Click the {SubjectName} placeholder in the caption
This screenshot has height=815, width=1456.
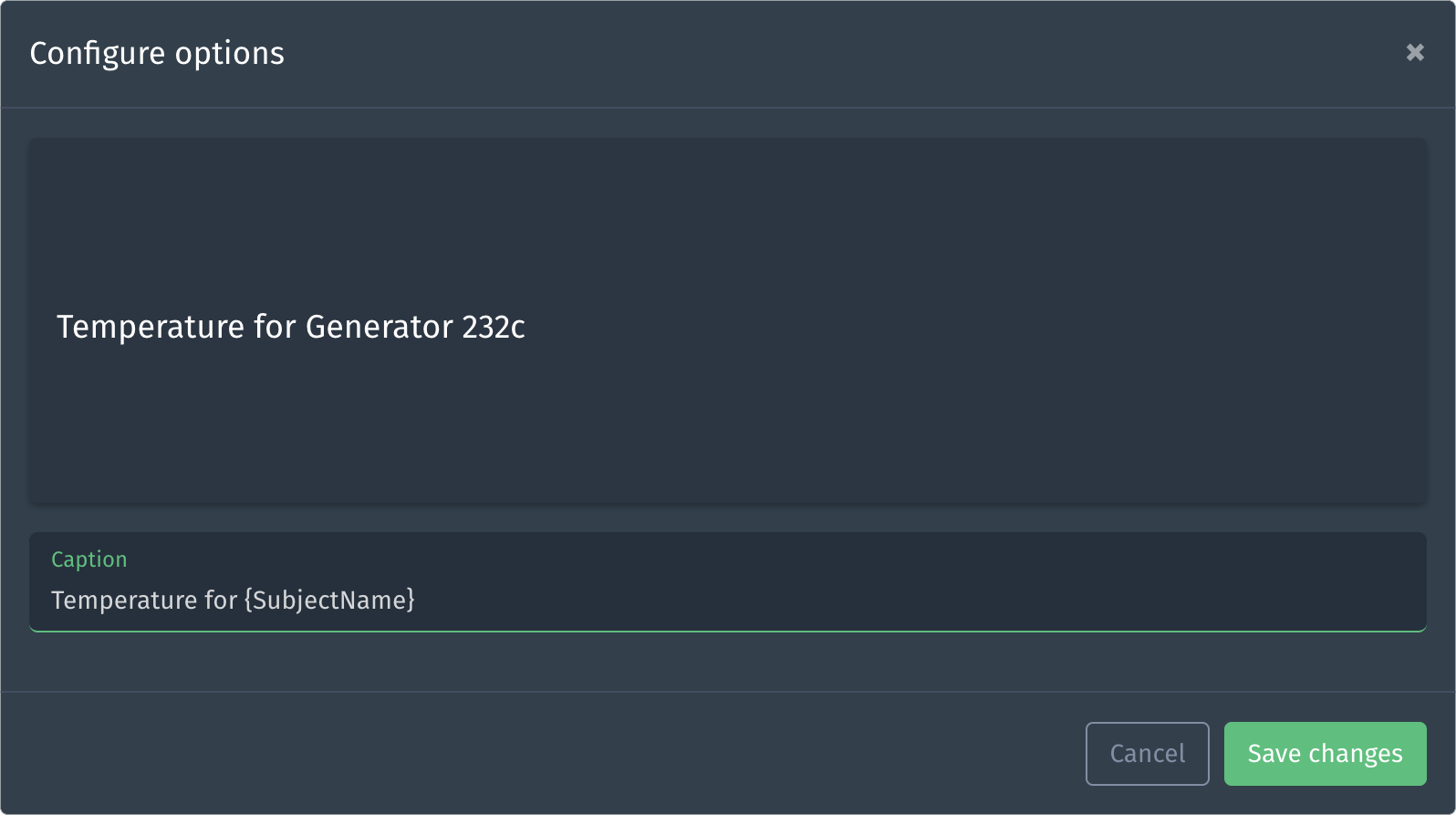click(329, 600)
